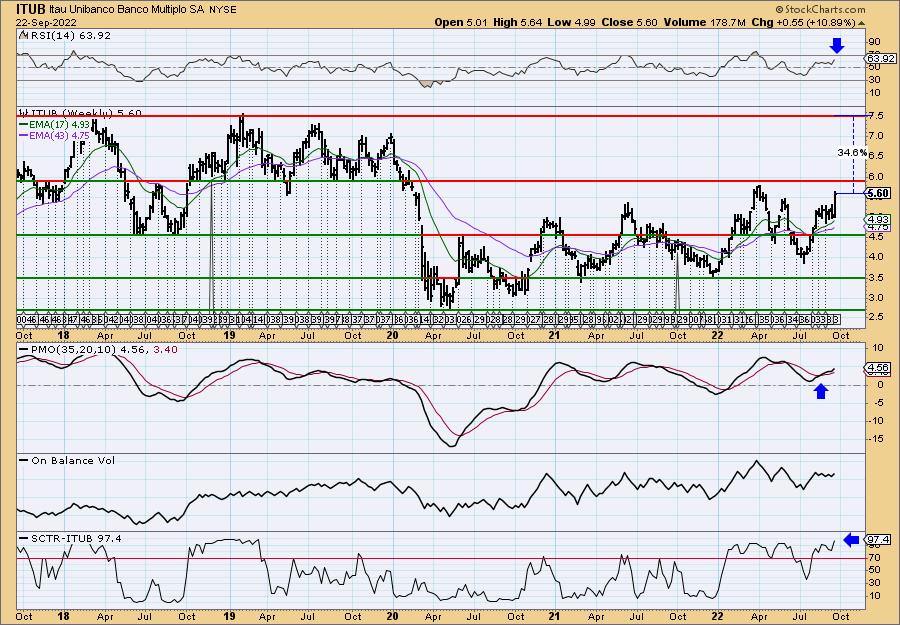Click the EMA(43) 4.75 legend entry
Screen dimensions: 900x625
(x=55, y=135)
